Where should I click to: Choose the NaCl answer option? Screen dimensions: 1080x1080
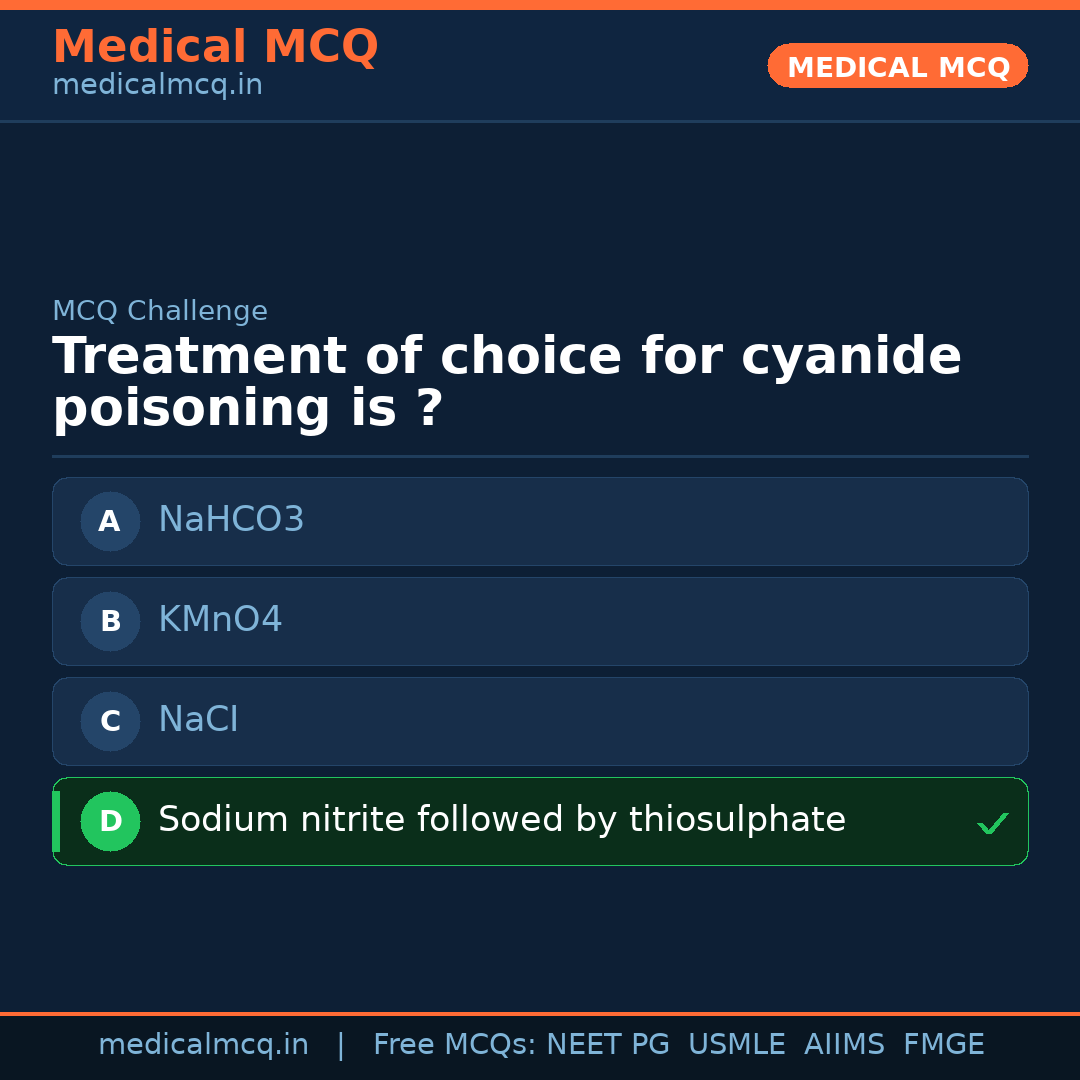click(540, 721)
